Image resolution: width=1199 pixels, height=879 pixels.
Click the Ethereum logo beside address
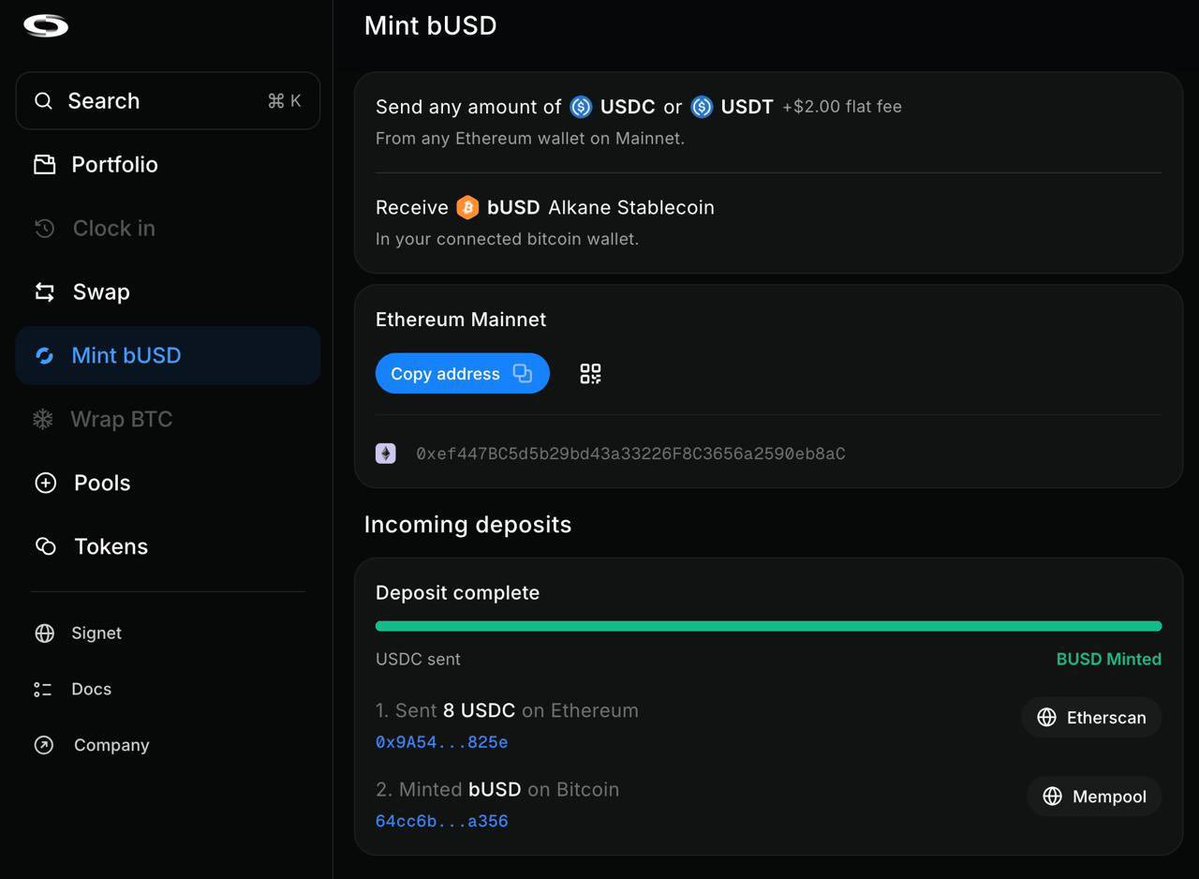(x=385, y=453)
